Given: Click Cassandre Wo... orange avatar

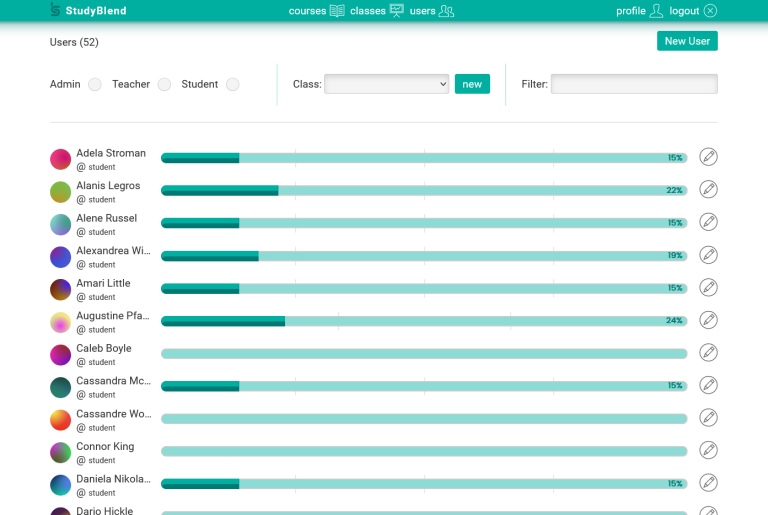Looking at the screenshot, I should pos(61,420).
